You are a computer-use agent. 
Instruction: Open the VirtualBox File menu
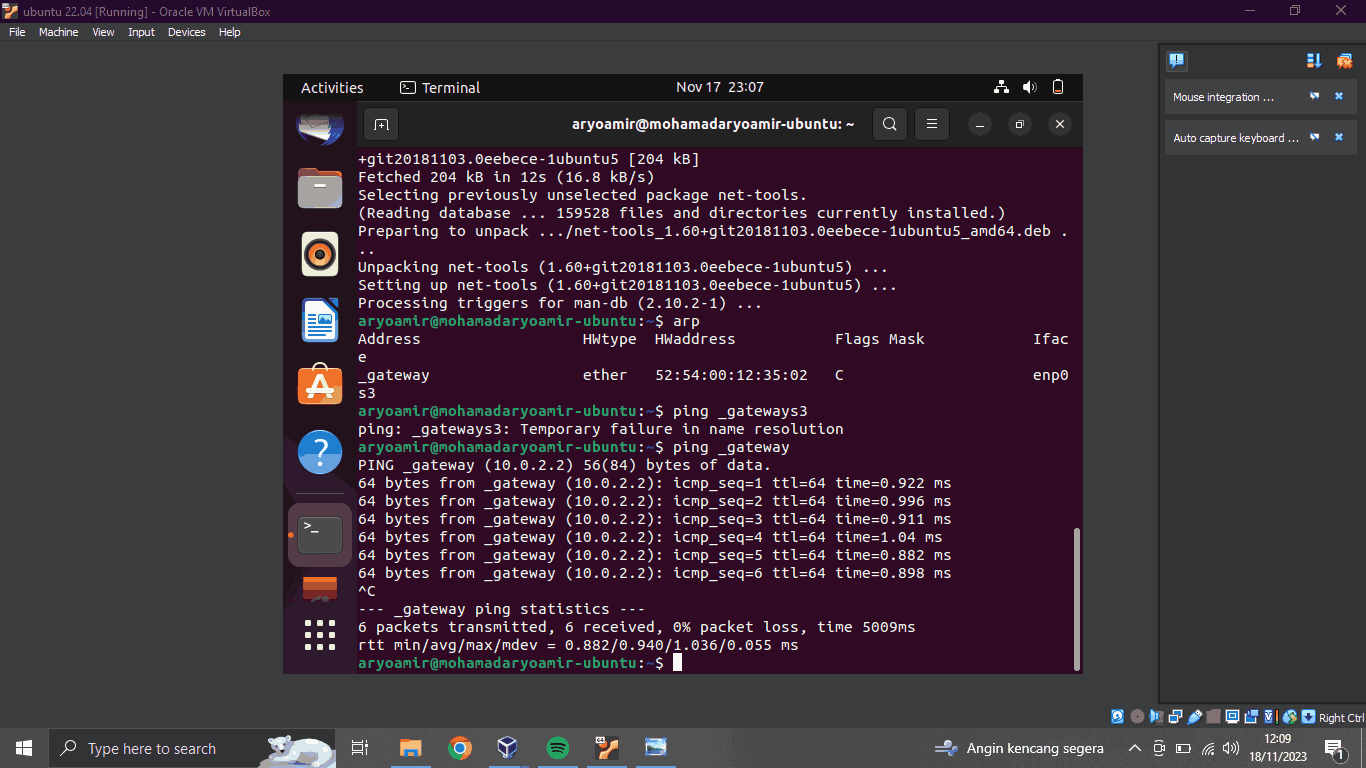click(16, 32)
